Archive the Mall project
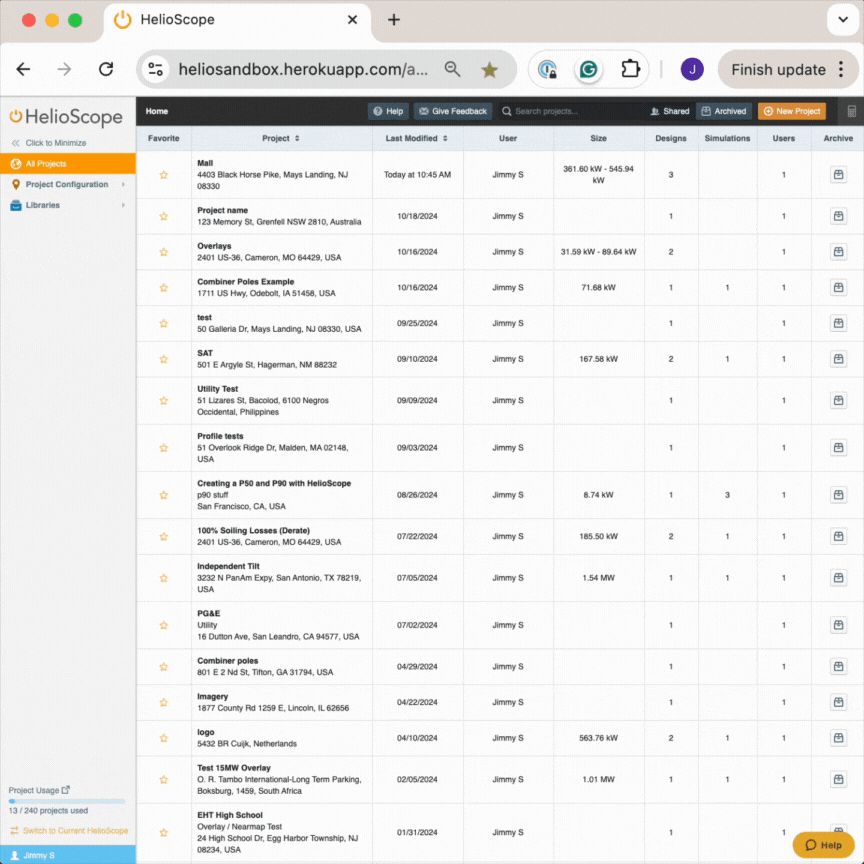The image size is (864, 864). pos(838,175)
